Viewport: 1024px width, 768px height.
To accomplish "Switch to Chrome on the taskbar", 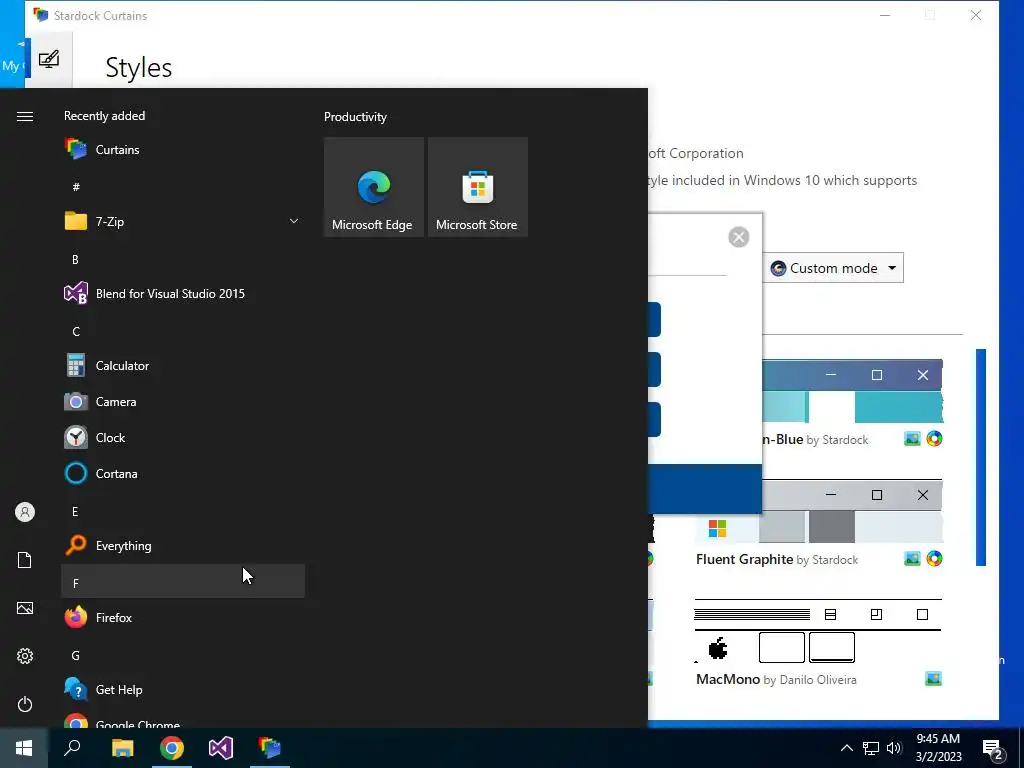I will [x=172, y=748].
